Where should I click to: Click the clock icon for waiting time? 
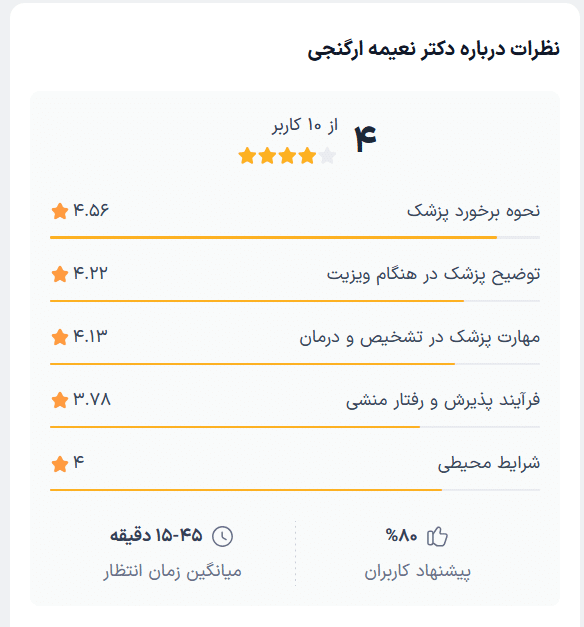(x=222, y=536)
